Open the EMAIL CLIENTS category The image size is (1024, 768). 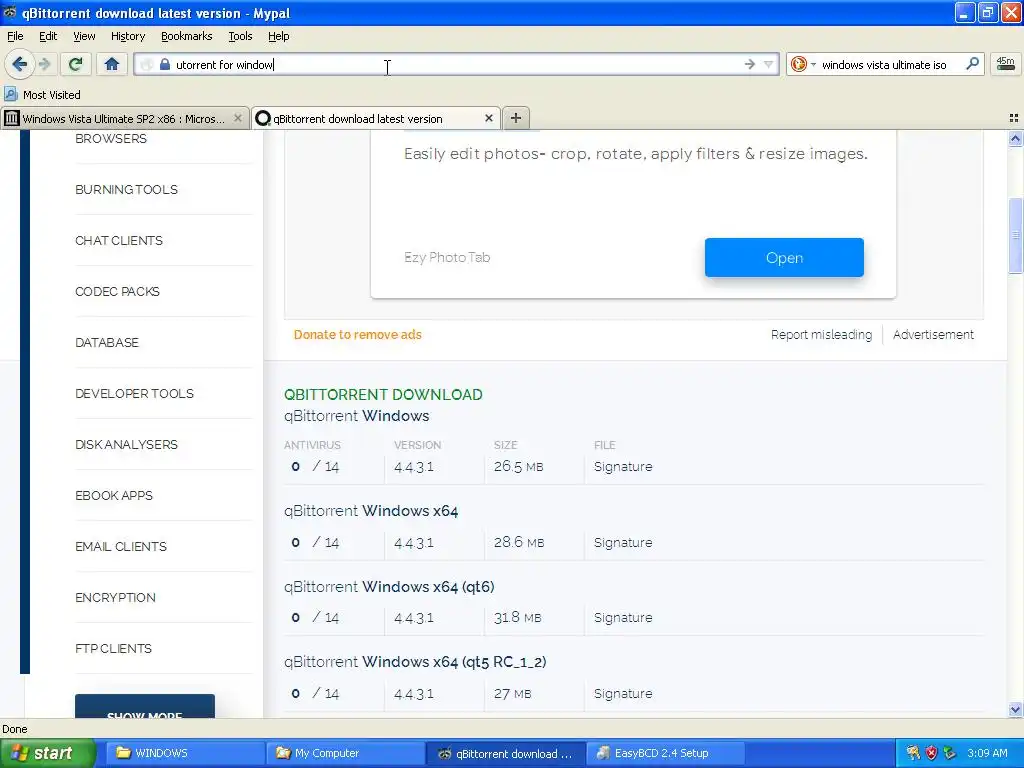click(x=121, y=546)
